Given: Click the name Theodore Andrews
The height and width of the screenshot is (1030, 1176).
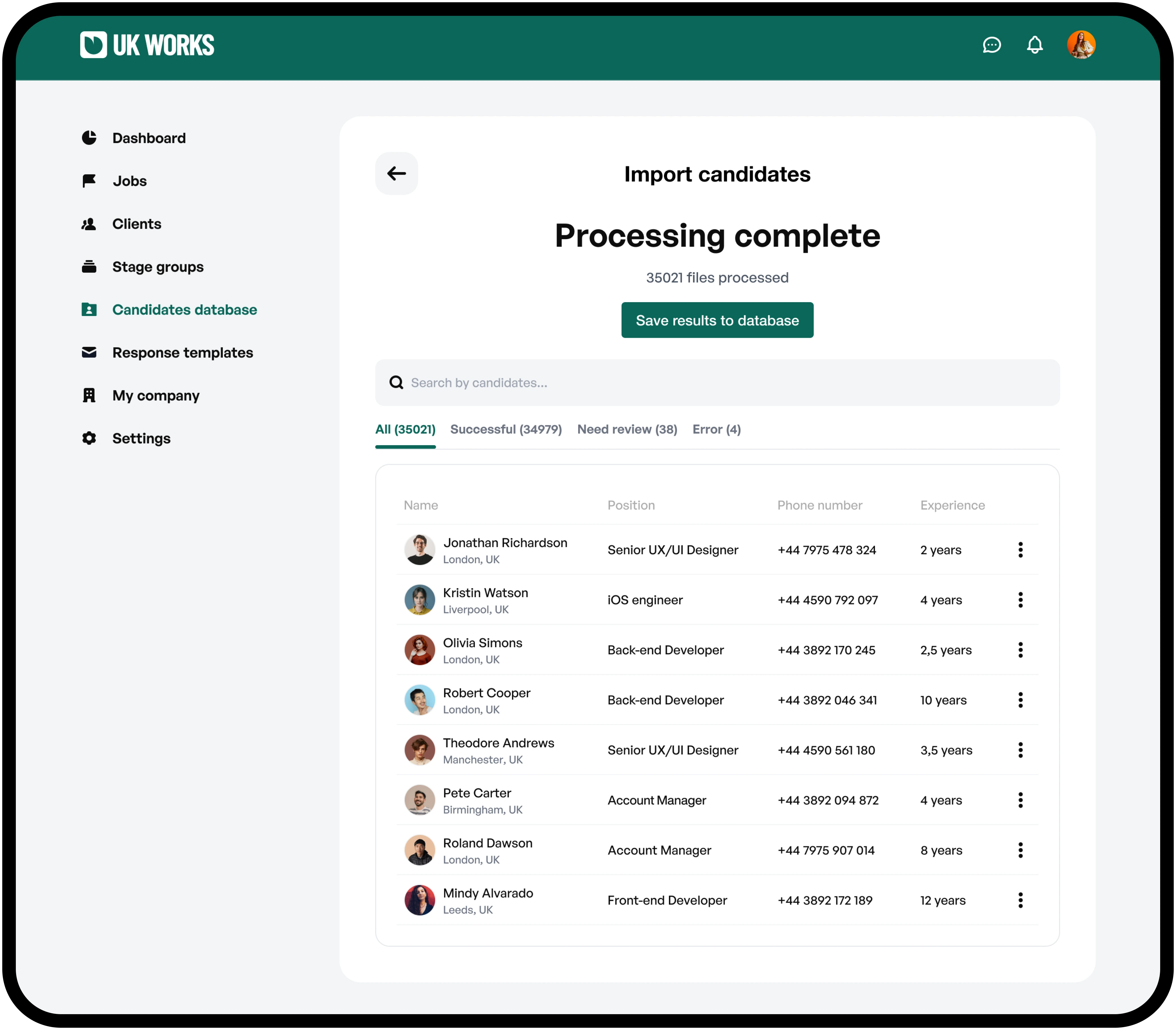Looking at the screenshot, I should click(x=499, y=743).
